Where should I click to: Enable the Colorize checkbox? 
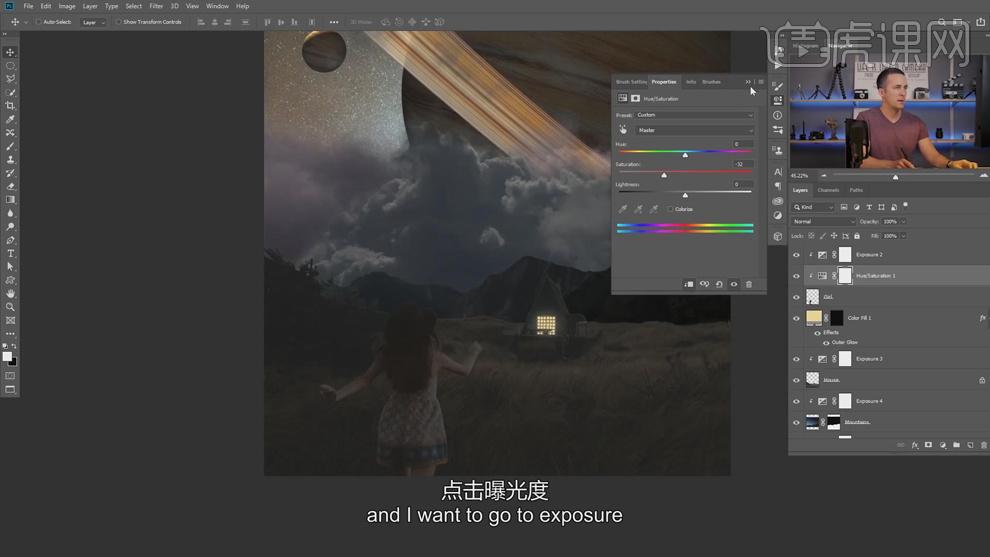(670, 209)
